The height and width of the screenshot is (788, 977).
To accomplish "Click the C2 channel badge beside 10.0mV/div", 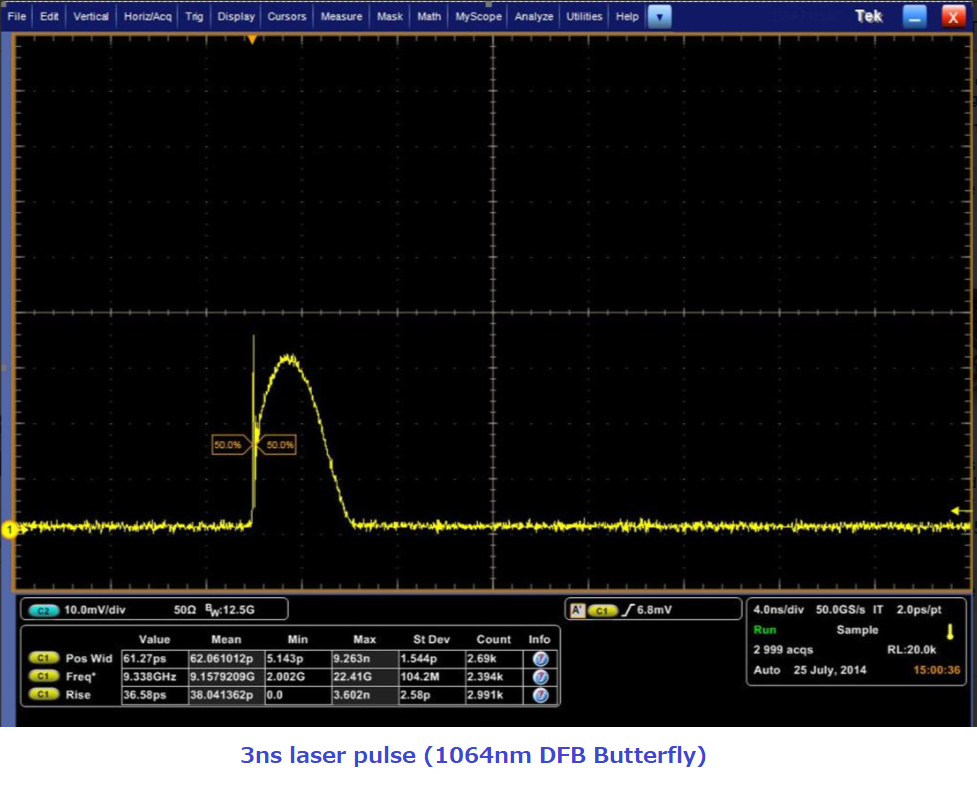I will tap(43, 609).
